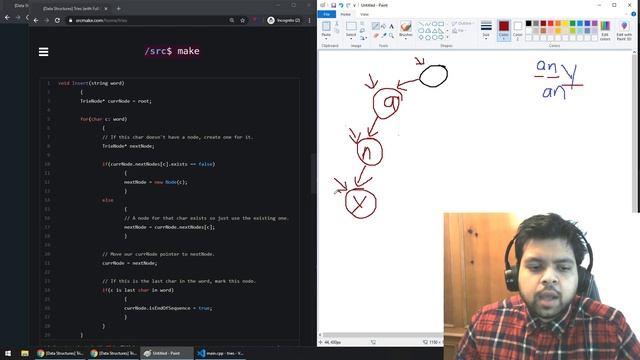Select the Eraser tool in Paint
The image size is (640, 360).
[376, 36]
